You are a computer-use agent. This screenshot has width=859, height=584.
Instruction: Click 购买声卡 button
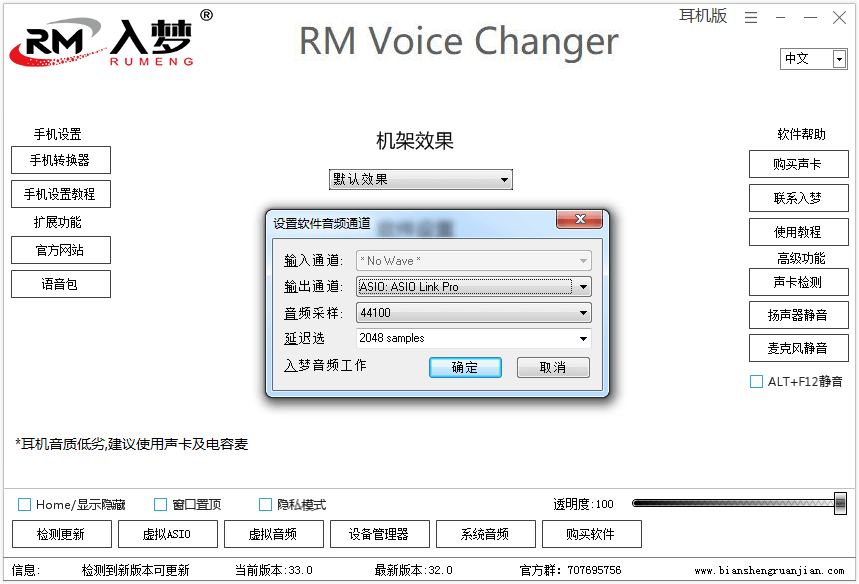(799, 164)
